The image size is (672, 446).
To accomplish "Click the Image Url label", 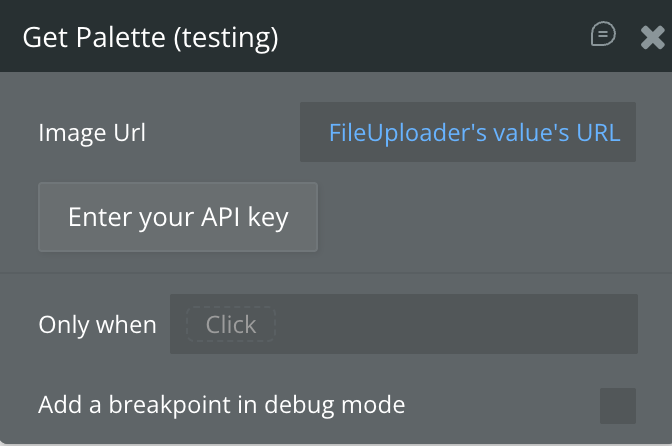I will pos(92,132).
